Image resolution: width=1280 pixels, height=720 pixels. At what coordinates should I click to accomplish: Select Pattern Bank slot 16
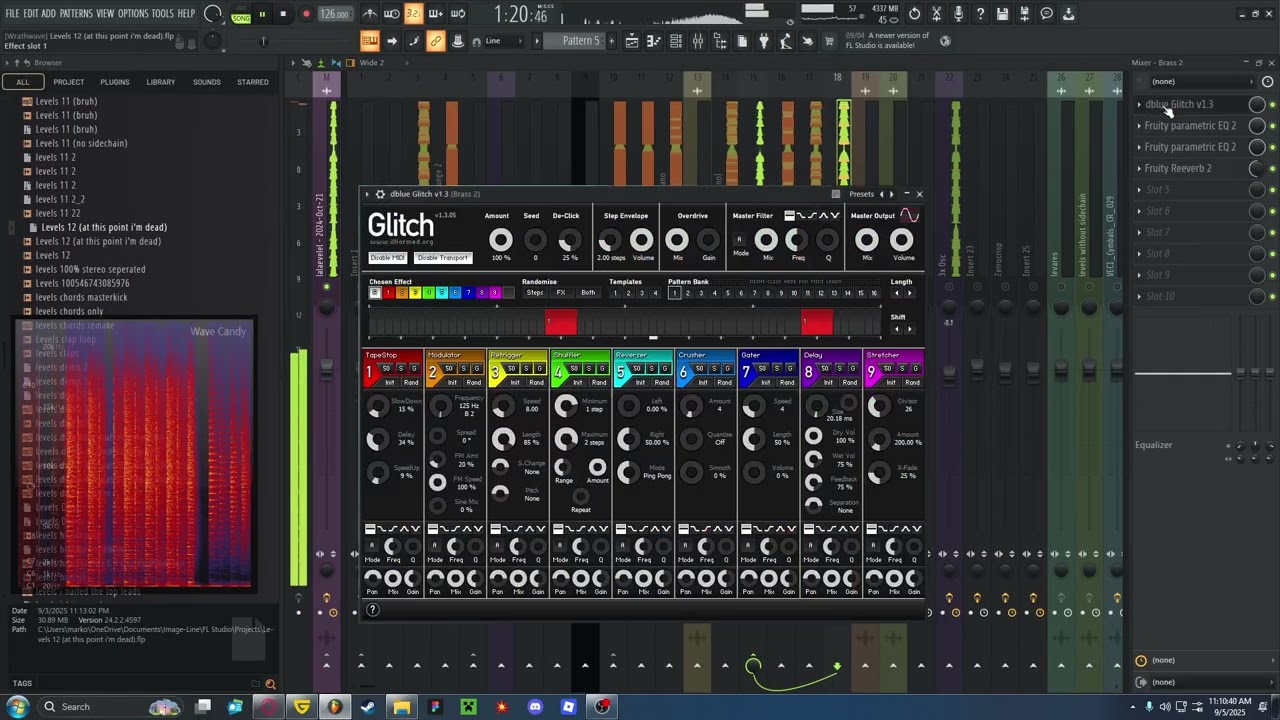pos(874,293)
